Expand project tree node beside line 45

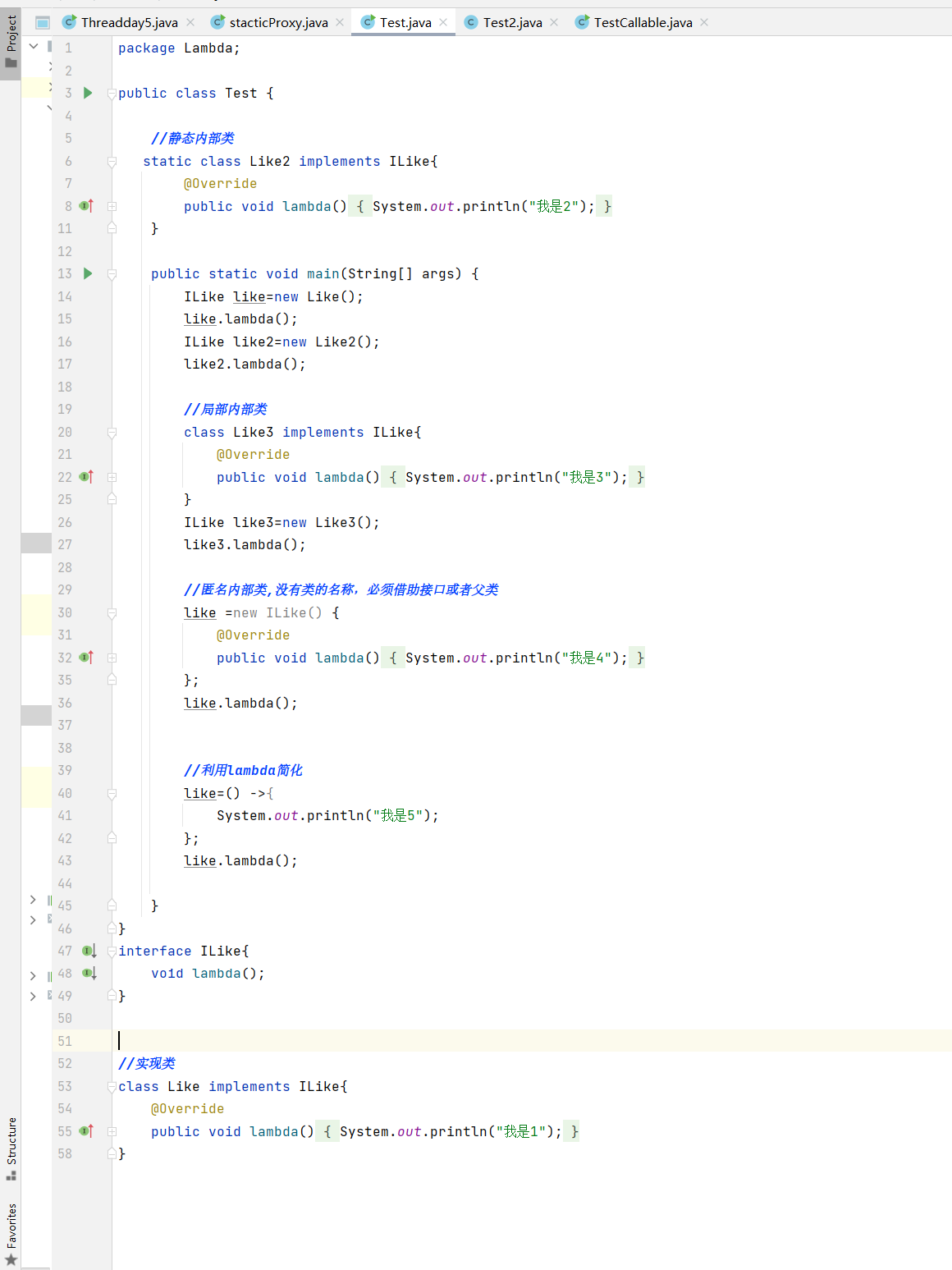(x=33, y=900)
